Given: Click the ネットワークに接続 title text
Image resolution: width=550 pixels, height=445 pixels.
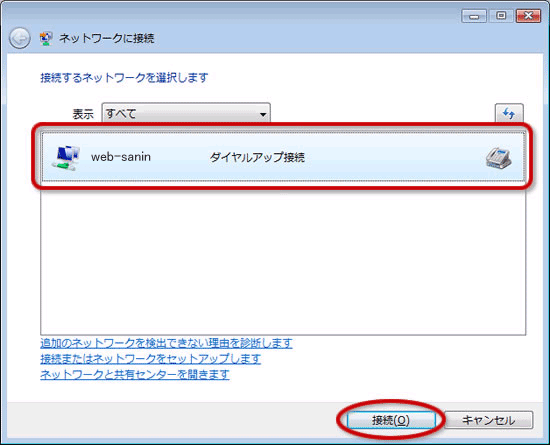Looking at the screenshot, I should [107, 38].
